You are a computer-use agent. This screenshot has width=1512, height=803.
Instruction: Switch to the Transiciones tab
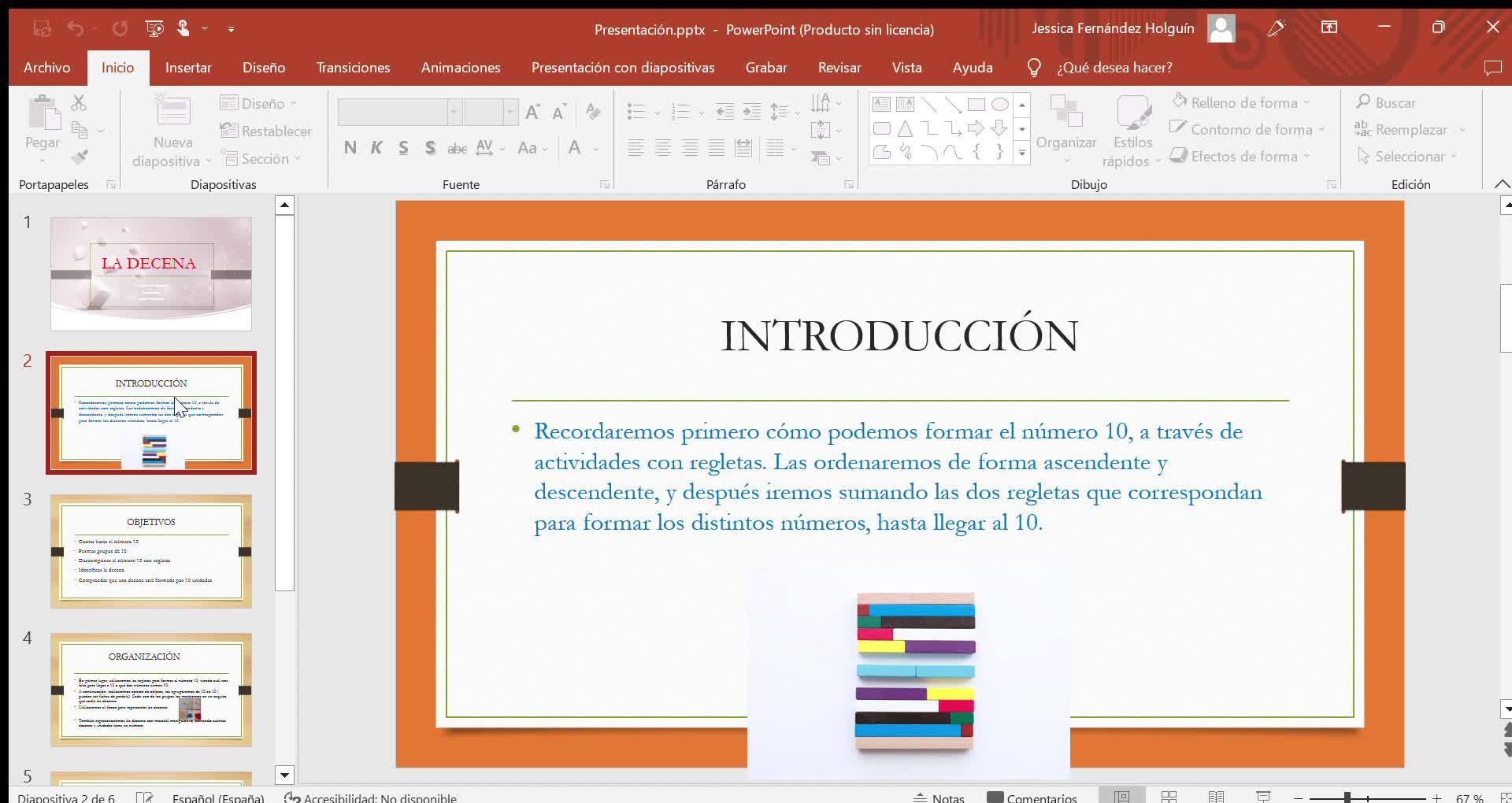[x=353, y=68]
